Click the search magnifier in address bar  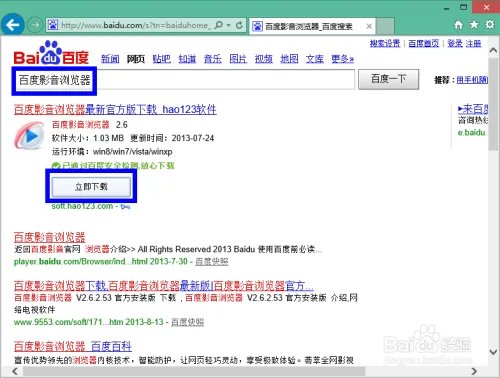(x=219, y=25)
